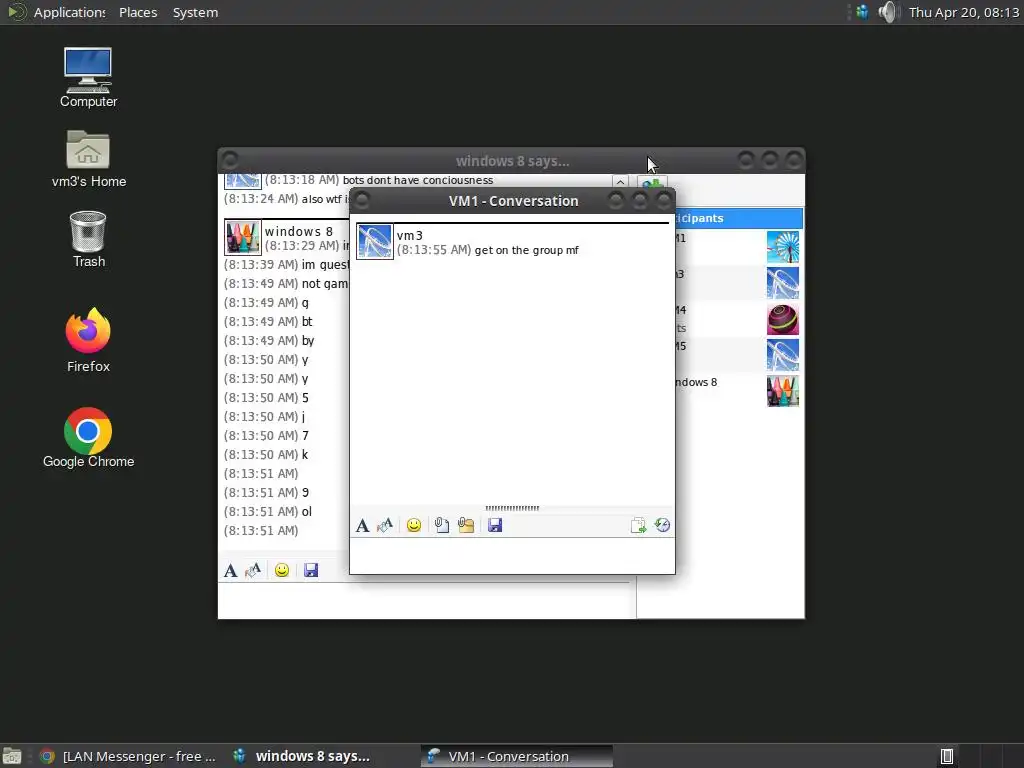Click the MATE logo icon in top panel

(16, 12)
